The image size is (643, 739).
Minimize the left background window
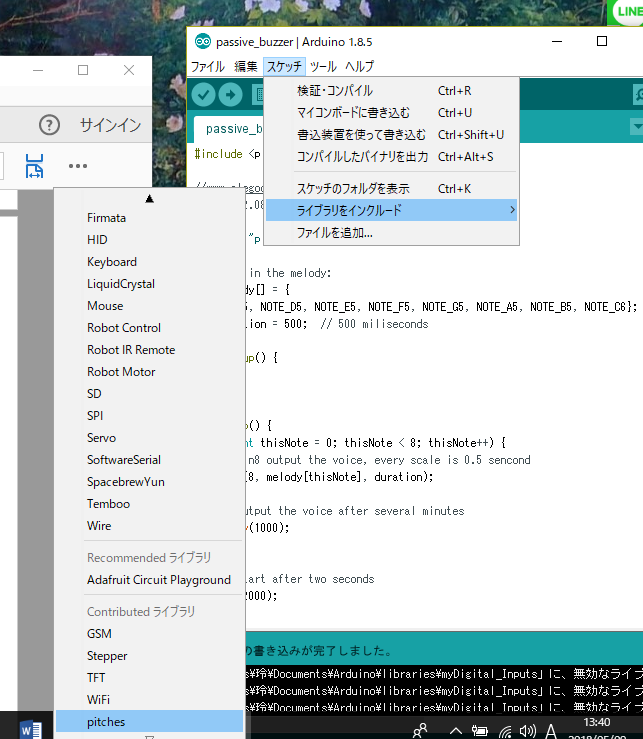pyautogui.click(x=38, y=70)
